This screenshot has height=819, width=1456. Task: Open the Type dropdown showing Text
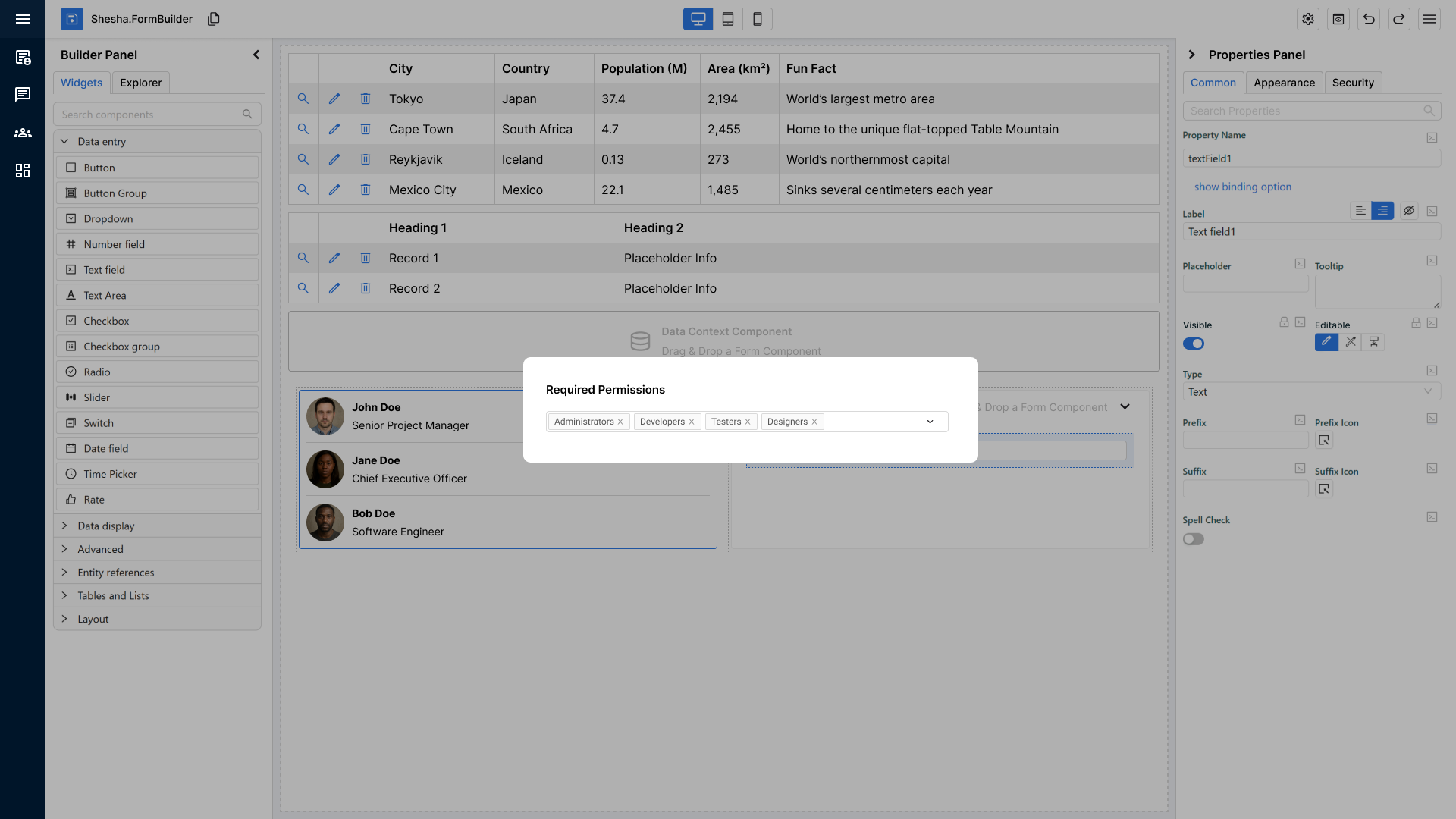coord(1310,392)
